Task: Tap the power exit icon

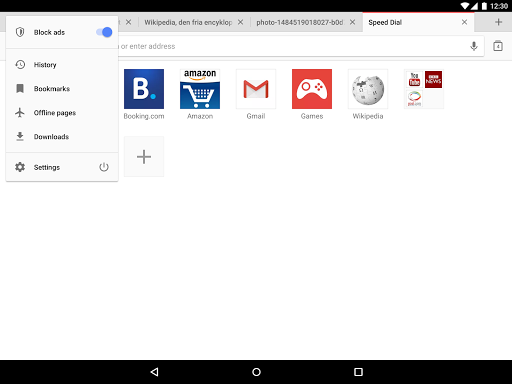Action: pos(104,167)
